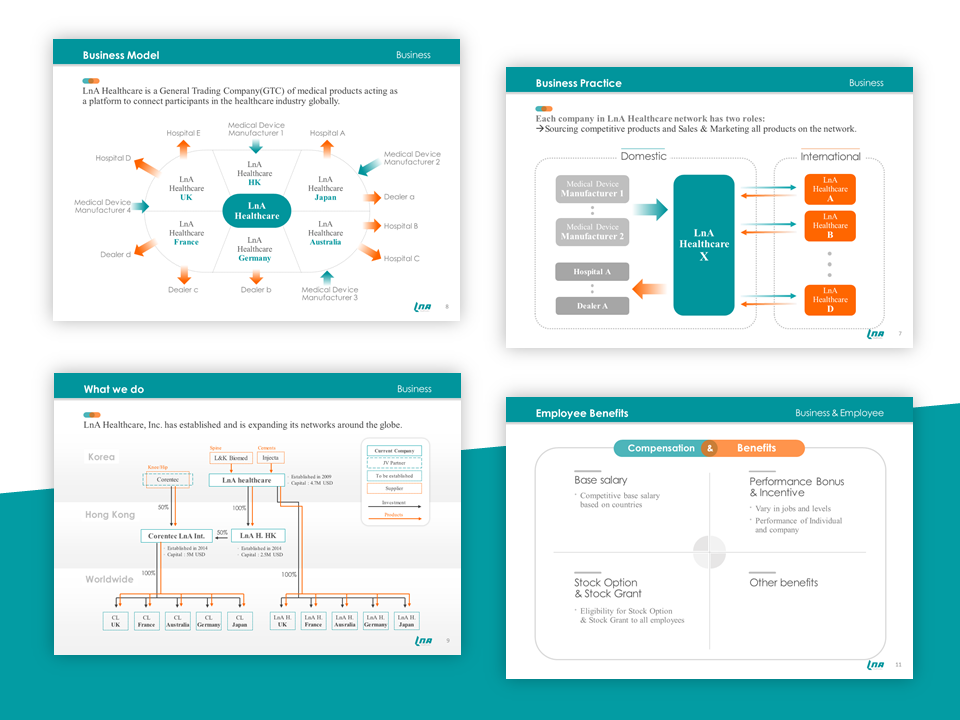The width and height of the screenshot is (960, 720).
Task: Click the 'Medical Device Manufacturer 4' label
Action: (x=103, y=206)
